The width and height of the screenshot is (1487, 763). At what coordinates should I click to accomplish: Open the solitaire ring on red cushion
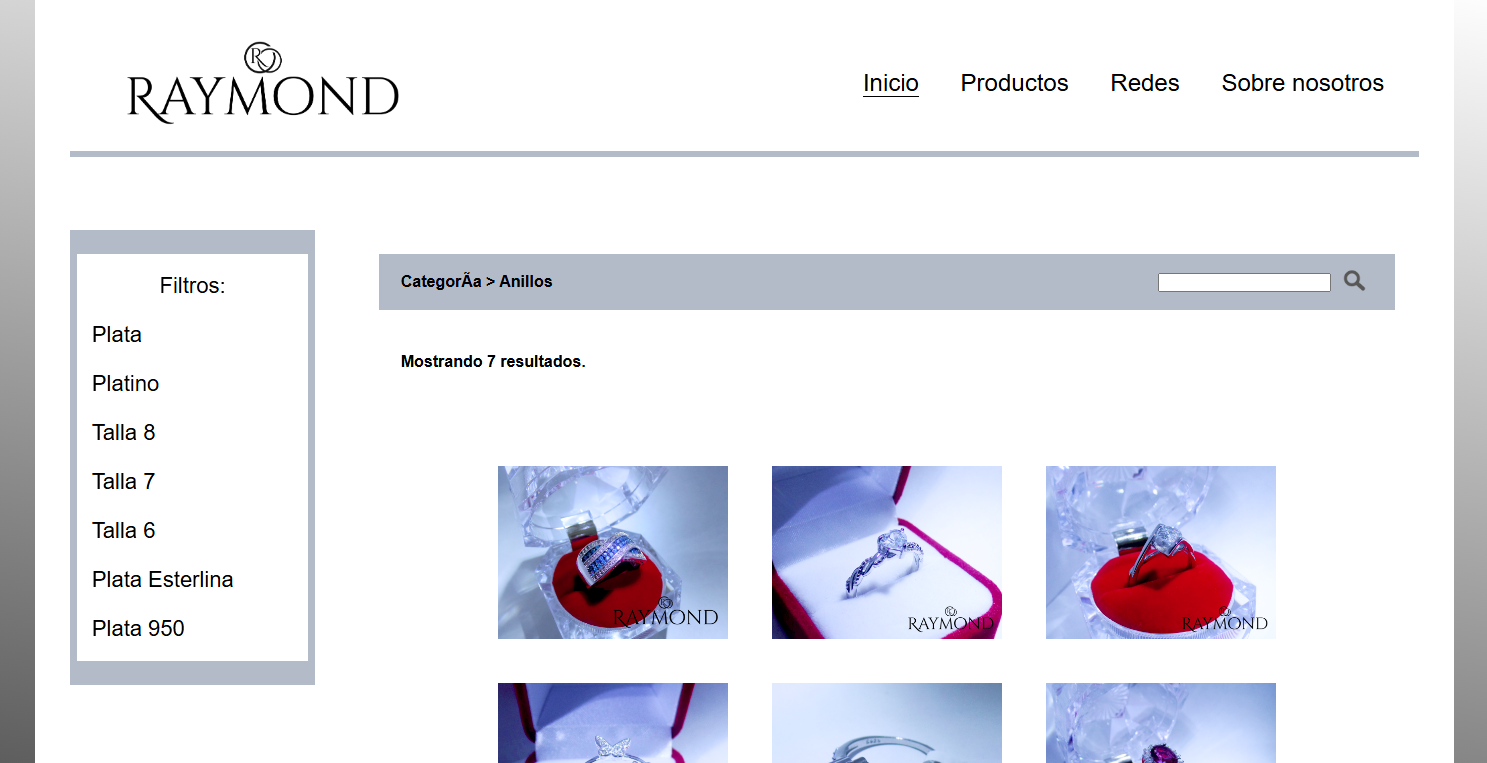click(x=1161, y=552)
